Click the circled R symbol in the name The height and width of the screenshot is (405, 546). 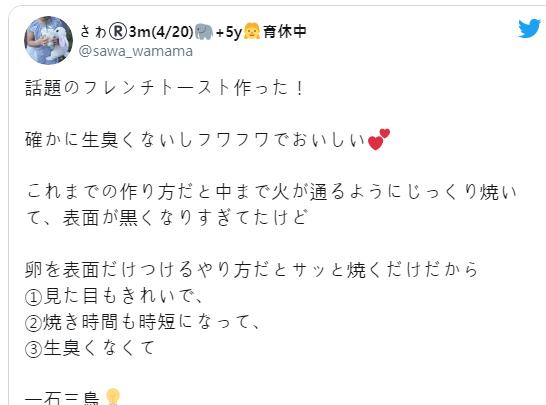118,32
